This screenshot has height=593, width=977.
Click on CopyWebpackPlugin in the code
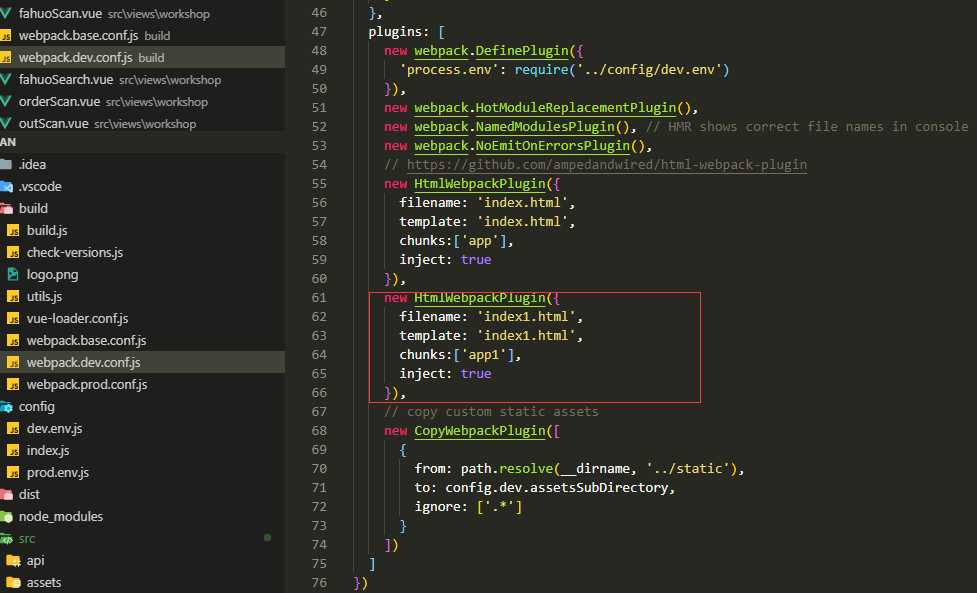tap(480, 430)
